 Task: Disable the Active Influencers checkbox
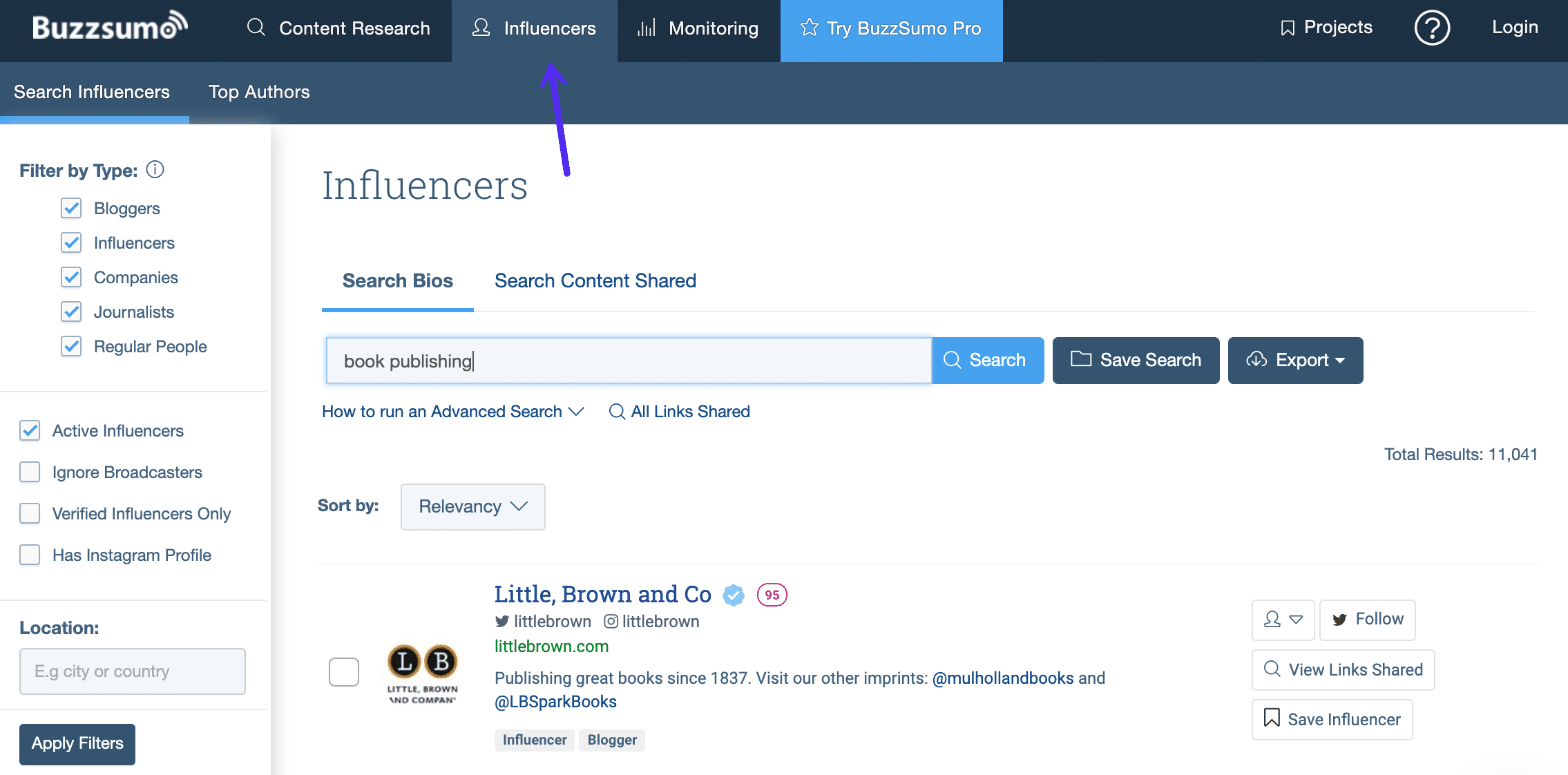click(30, 431)
